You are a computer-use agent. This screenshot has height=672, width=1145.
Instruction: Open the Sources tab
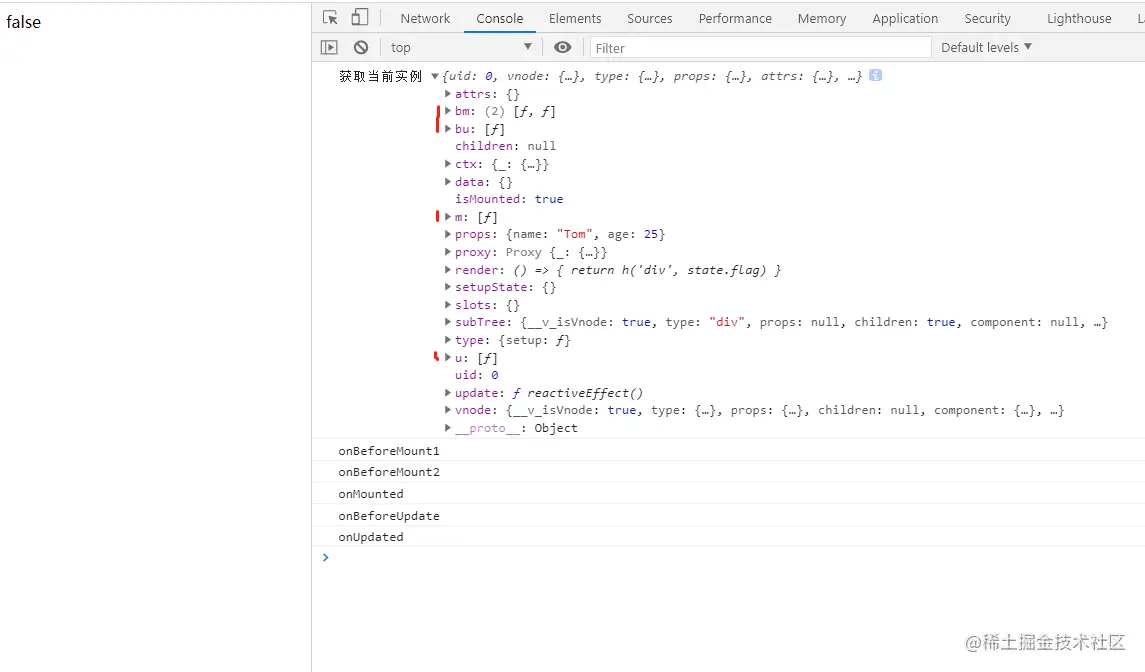(x=649, y=18)
